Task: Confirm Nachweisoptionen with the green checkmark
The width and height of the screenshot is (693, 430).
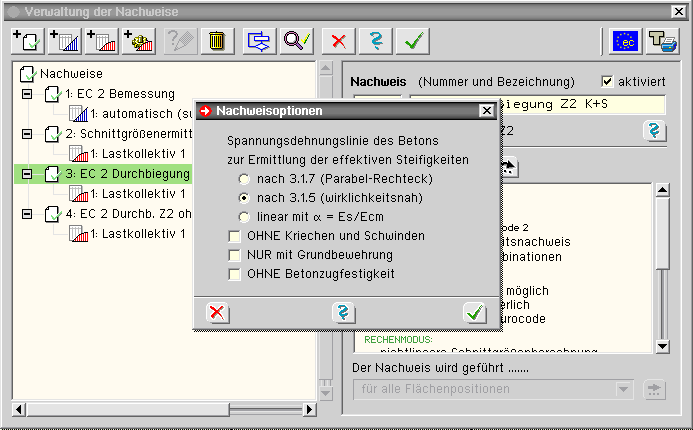Action: (474, 313)
